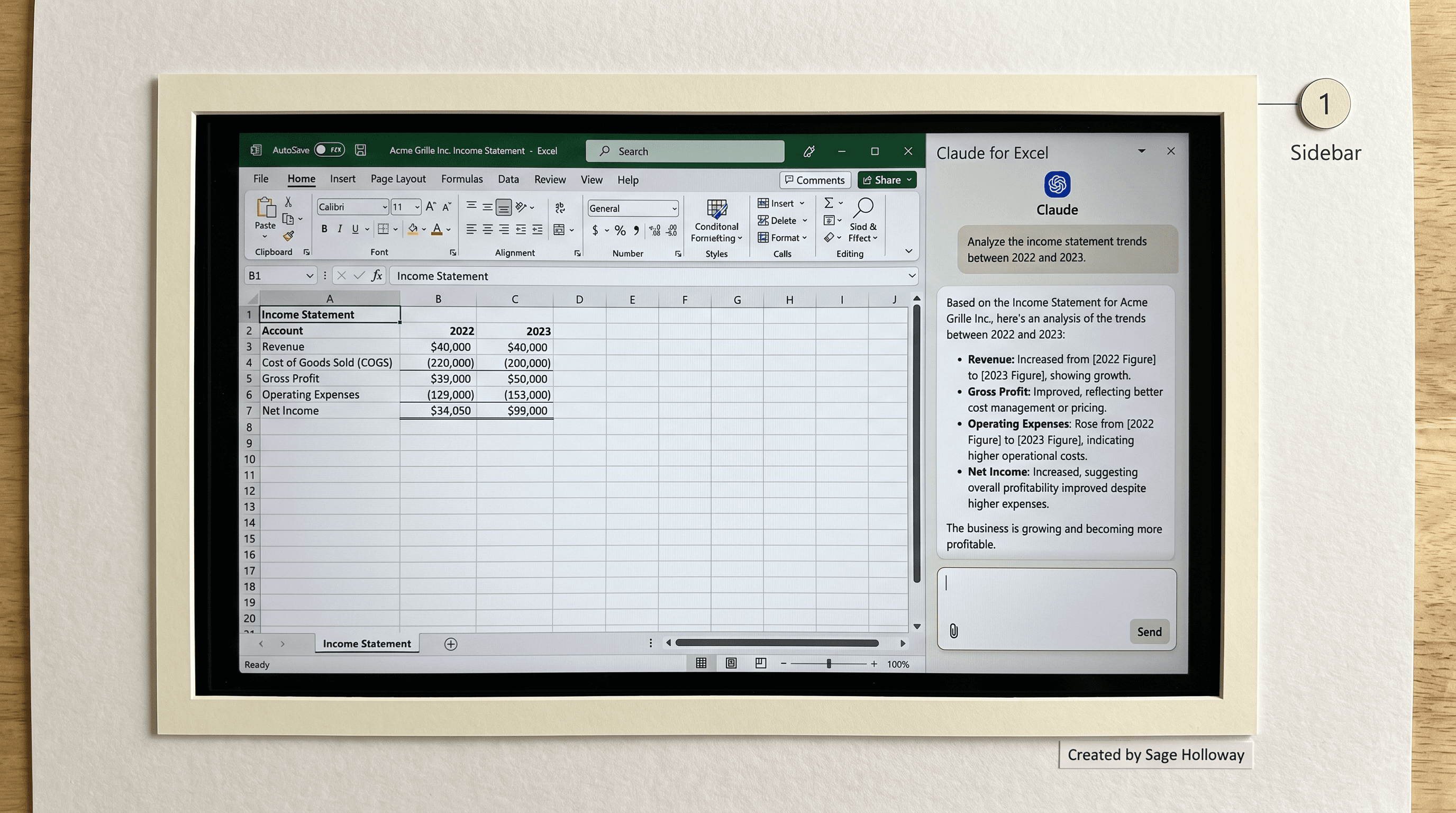Screen dimensions: 1456x813
Task: Add a new sheet with plus icon
Action: click(x=450, y=644)
